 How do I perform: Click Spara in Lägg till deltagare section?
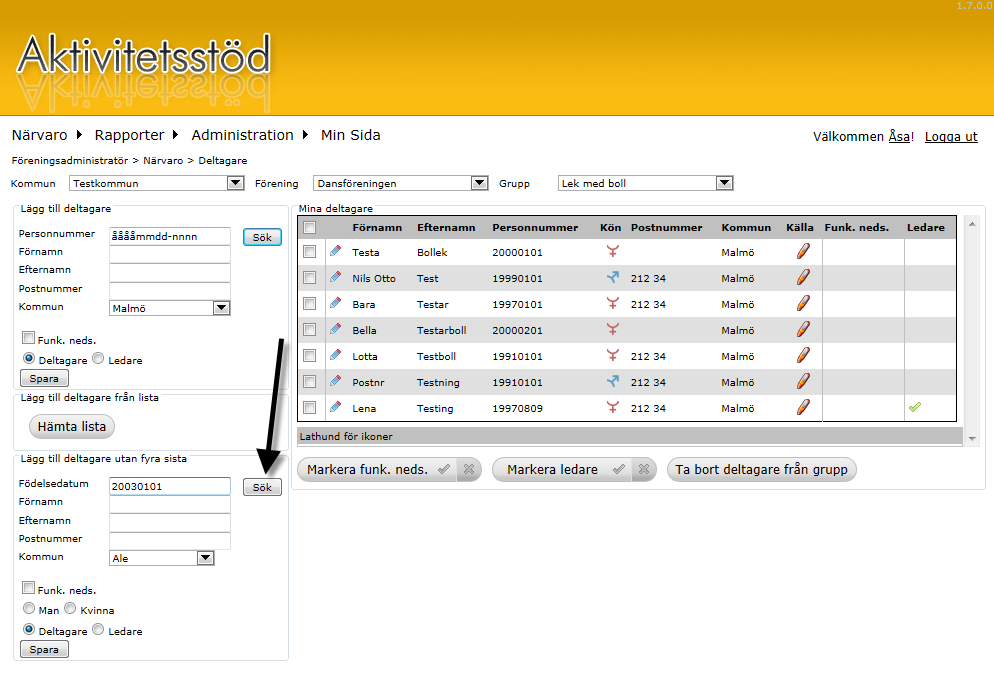[x=44, y=378]
